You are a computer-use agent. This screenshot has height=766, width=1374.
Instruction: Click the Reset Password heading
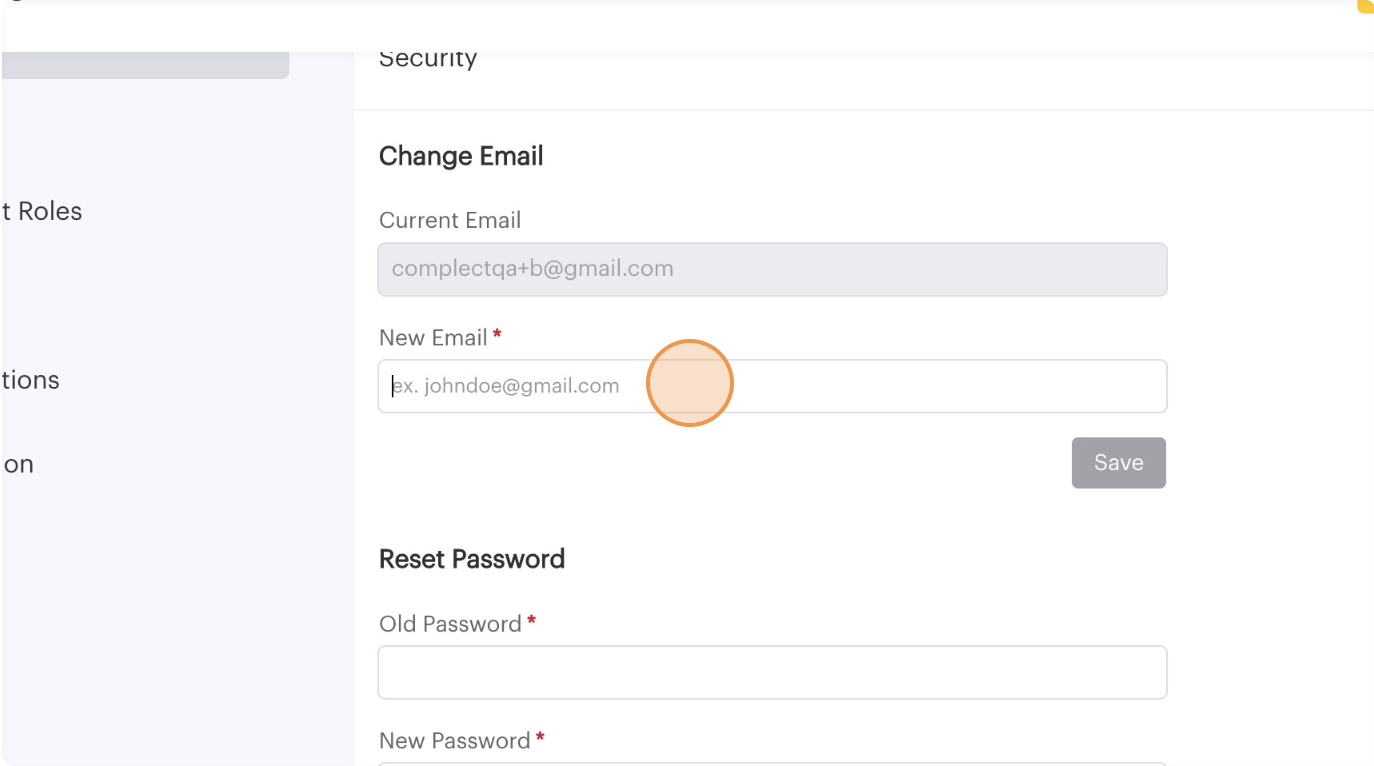point(471,559)
